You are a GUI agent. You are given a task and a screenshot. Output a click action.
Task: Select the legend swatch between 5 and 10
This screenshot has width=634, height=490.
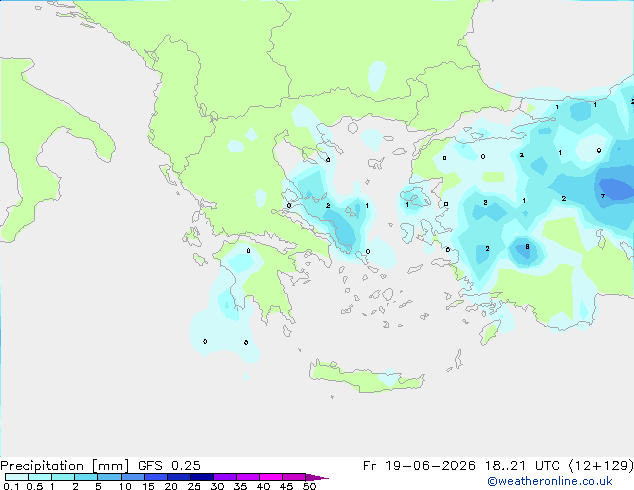[109, 477]
